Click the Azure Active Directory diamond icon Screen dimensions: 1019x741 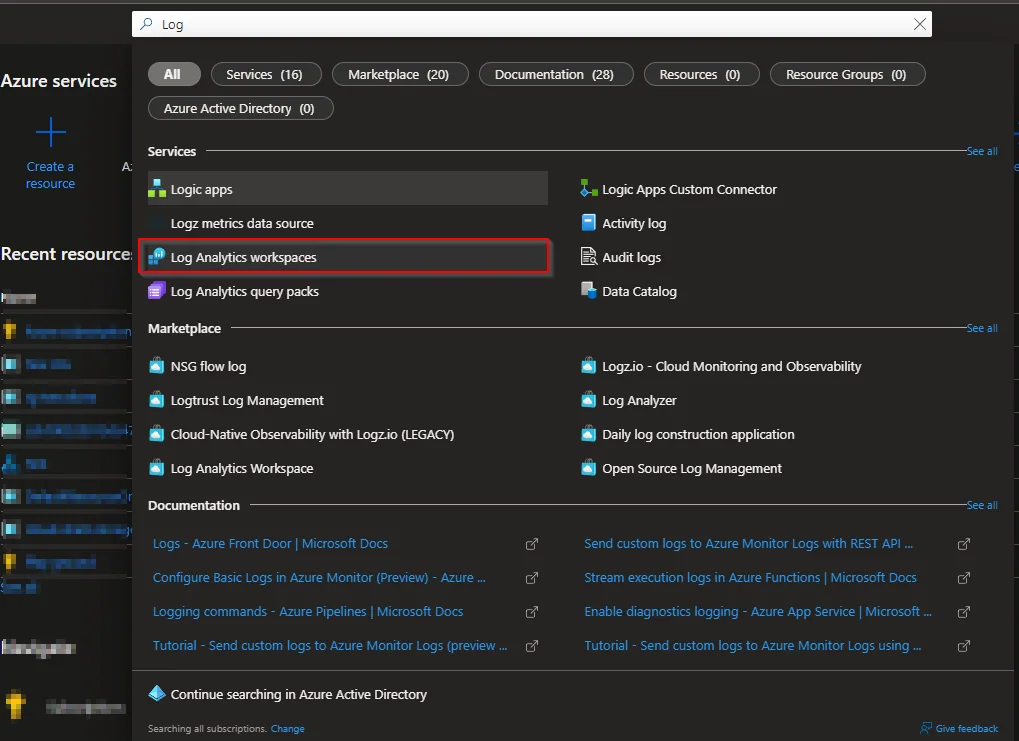157,694
